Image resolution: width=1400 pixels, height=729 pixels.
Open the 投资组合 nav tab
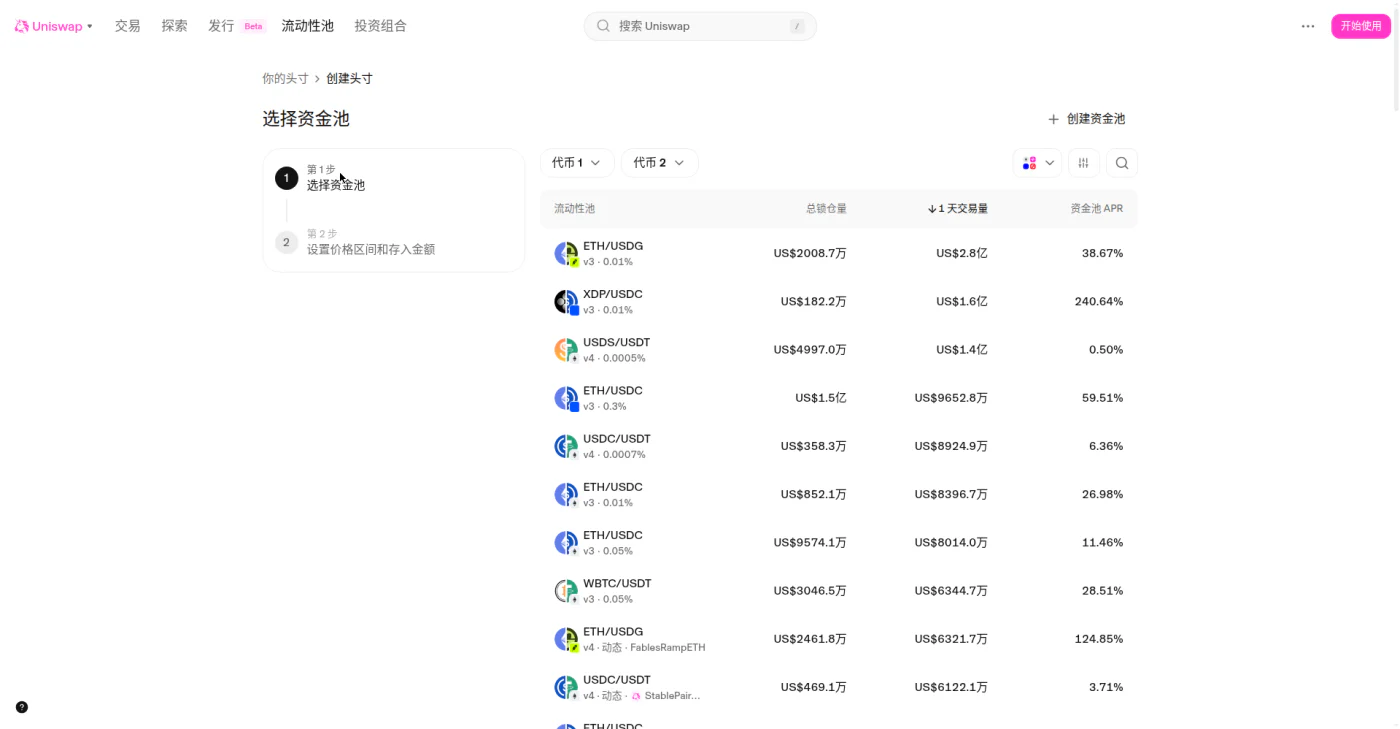[x=381, y=26]
